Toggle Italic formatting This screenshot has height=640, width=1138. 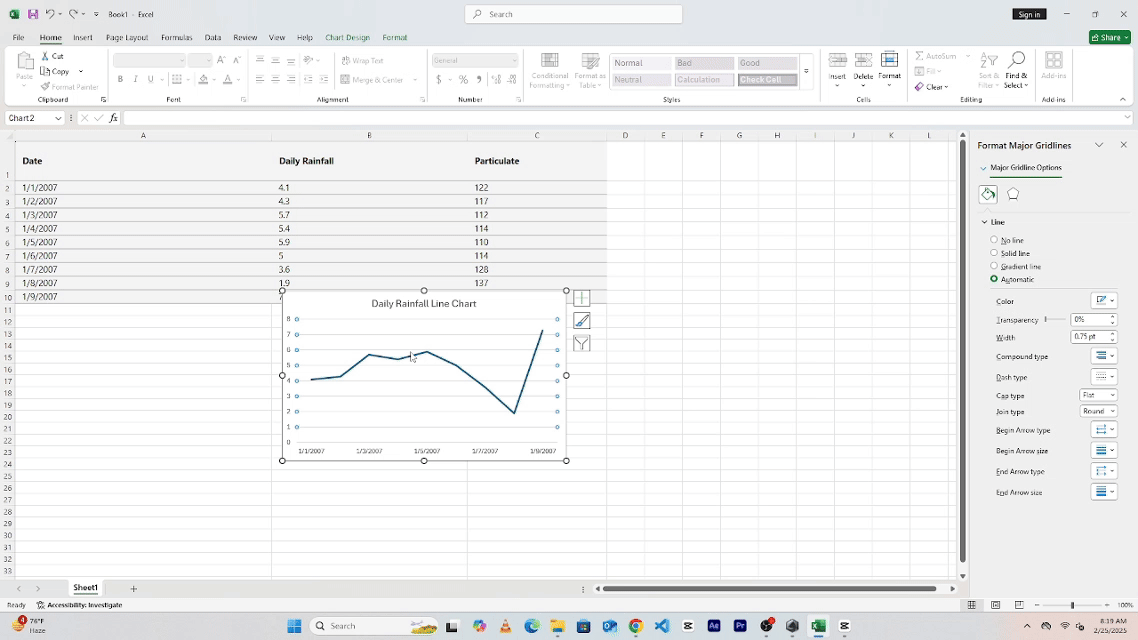click(x=135, y=79)
